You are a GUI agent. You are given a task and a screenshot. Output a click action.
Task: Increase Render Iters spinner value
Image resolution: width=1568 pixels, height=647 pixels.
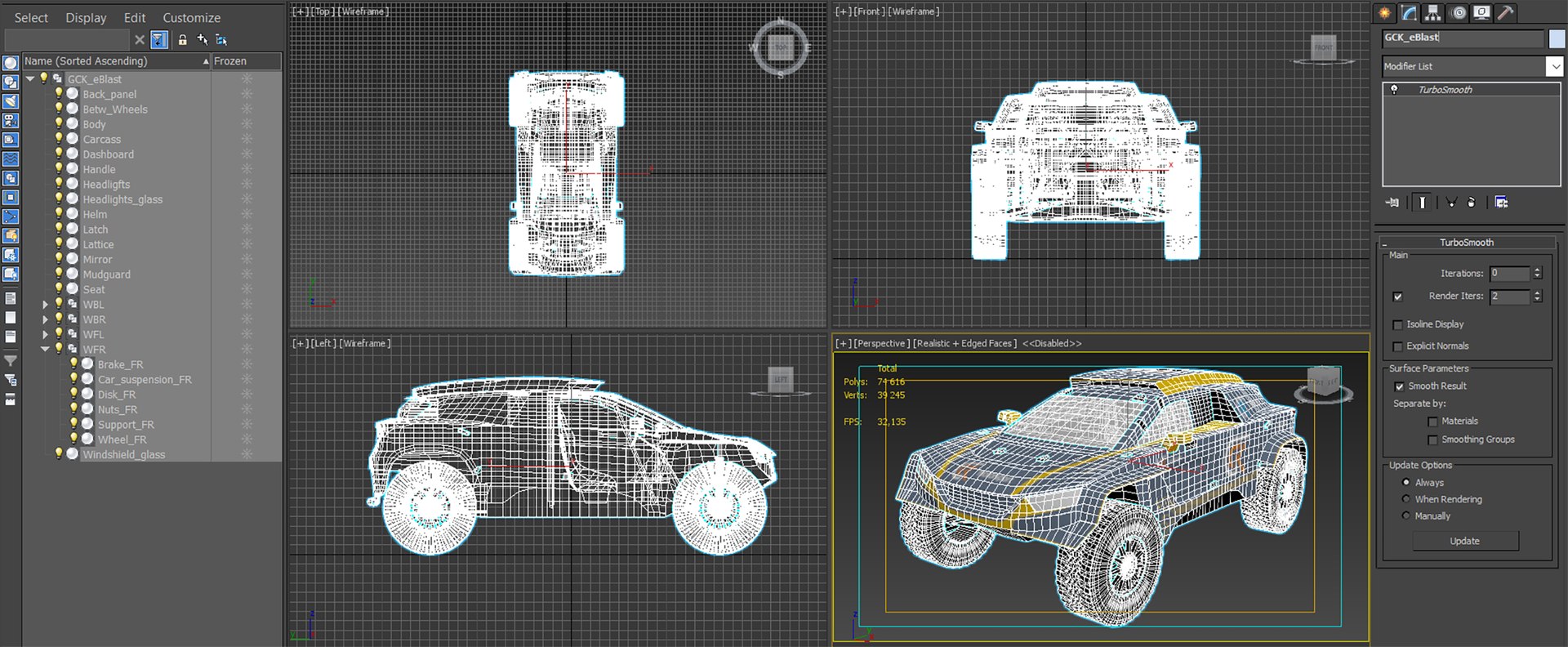[x=1538, y=293]
